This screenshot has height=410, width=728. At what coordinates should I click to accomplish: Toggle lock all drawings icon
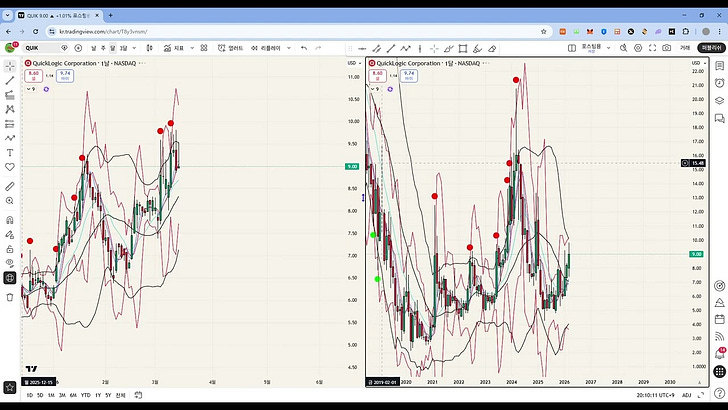(10, 249)
